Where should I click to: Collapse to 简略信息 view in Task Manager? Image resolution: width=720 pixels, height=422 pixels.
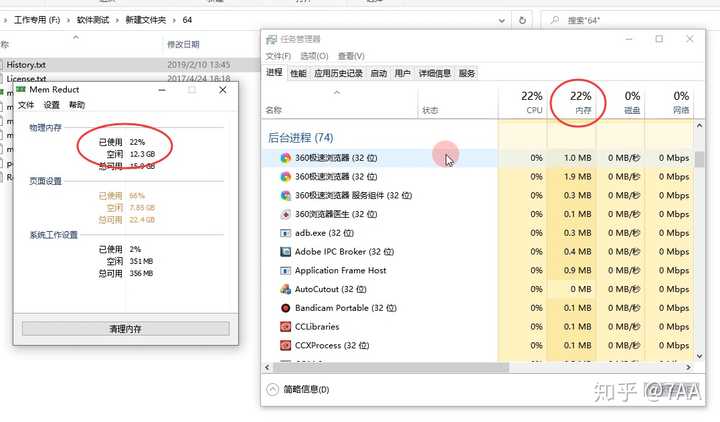298,389
